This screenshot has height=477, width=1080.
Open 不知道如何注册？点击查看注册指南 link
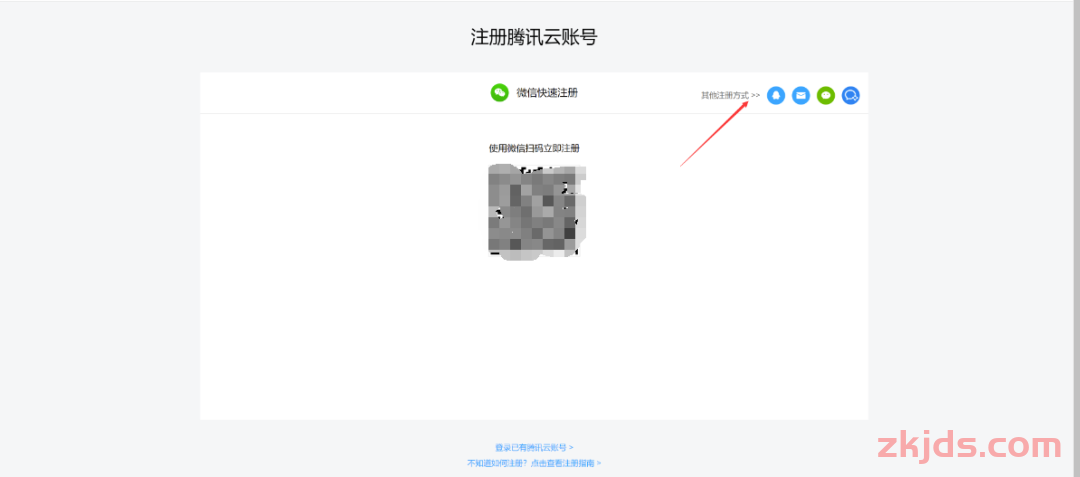point(534,463)
